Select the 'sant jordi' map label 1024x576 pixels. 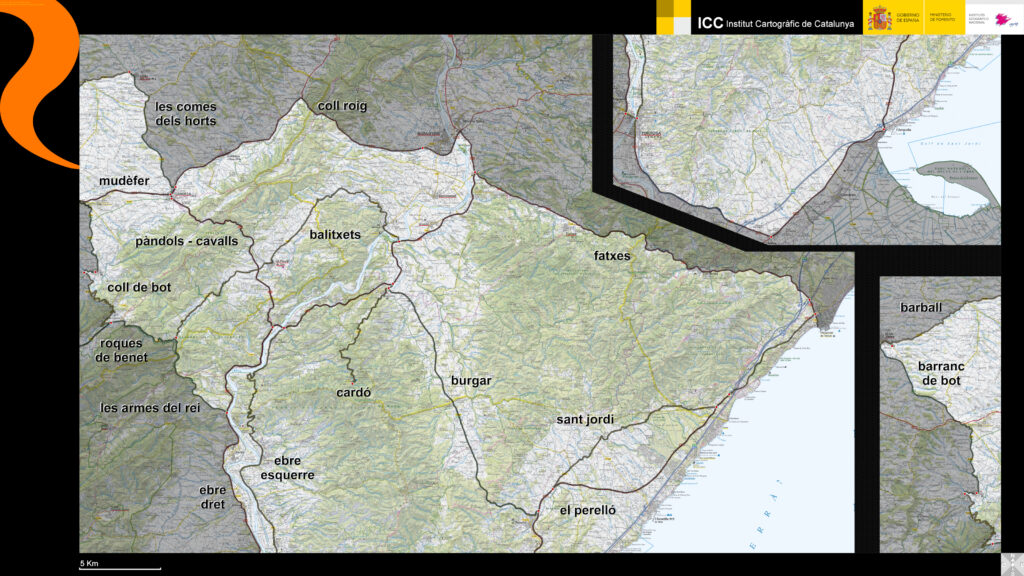585,419
